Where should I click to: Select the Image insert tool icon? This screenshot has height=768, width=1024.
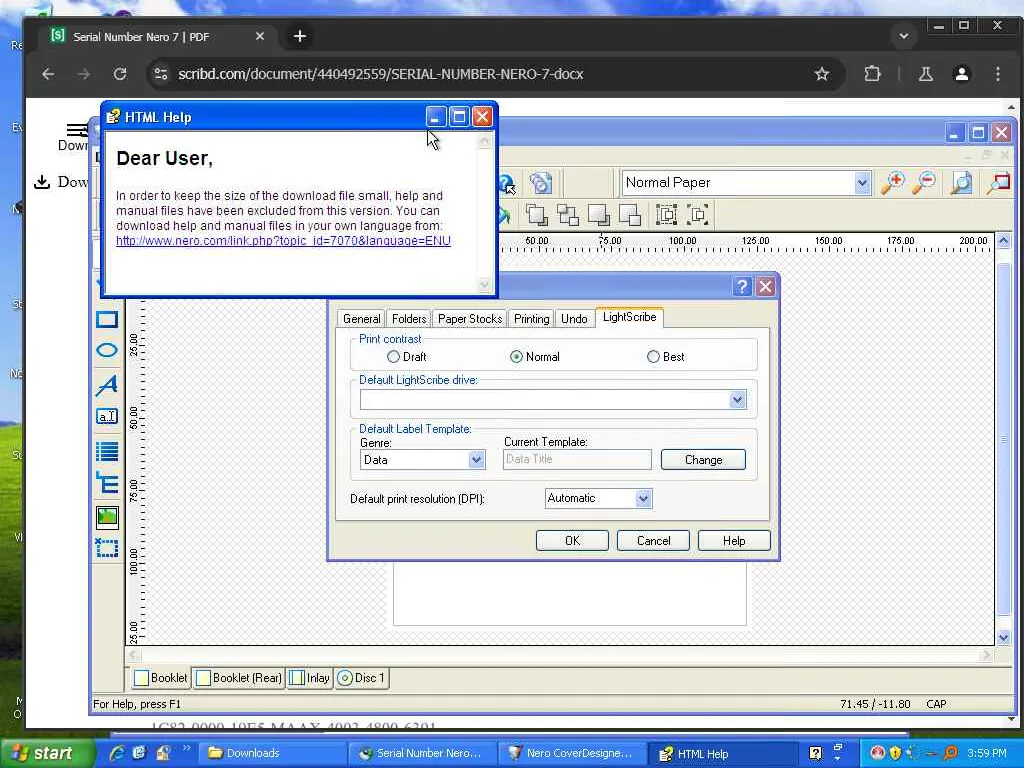click(x=107, y=517)
